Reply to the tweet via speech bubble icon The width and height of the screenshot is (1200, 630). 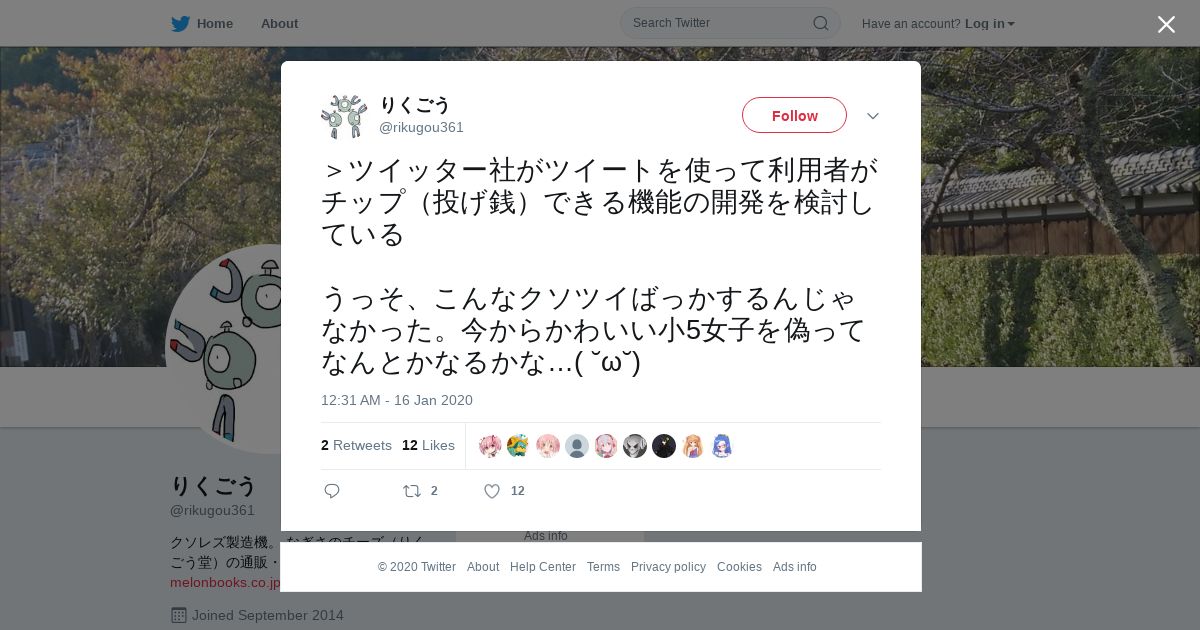coord(332,491)
